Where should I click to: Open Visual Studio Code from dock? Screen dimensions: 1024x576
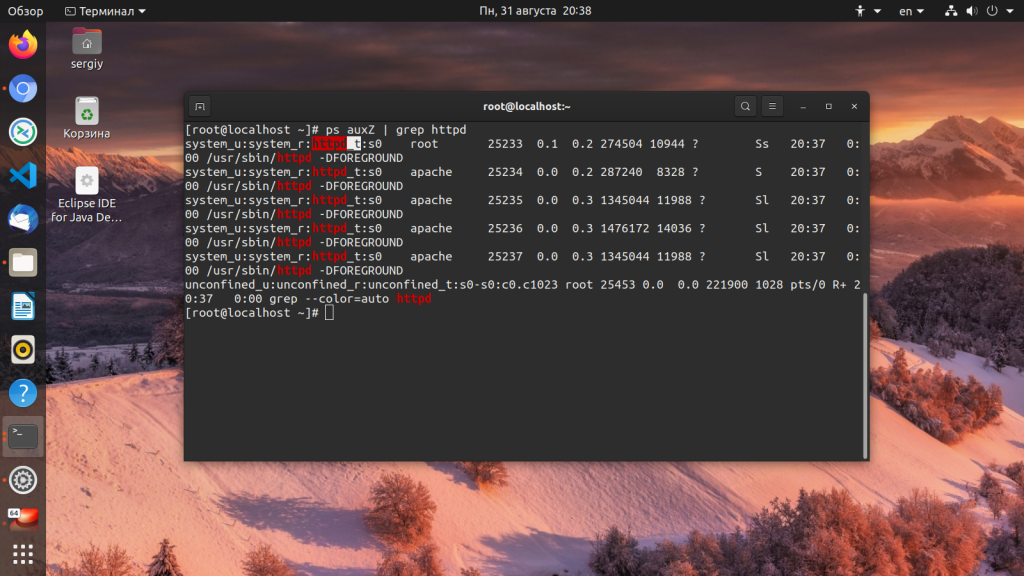23,175
